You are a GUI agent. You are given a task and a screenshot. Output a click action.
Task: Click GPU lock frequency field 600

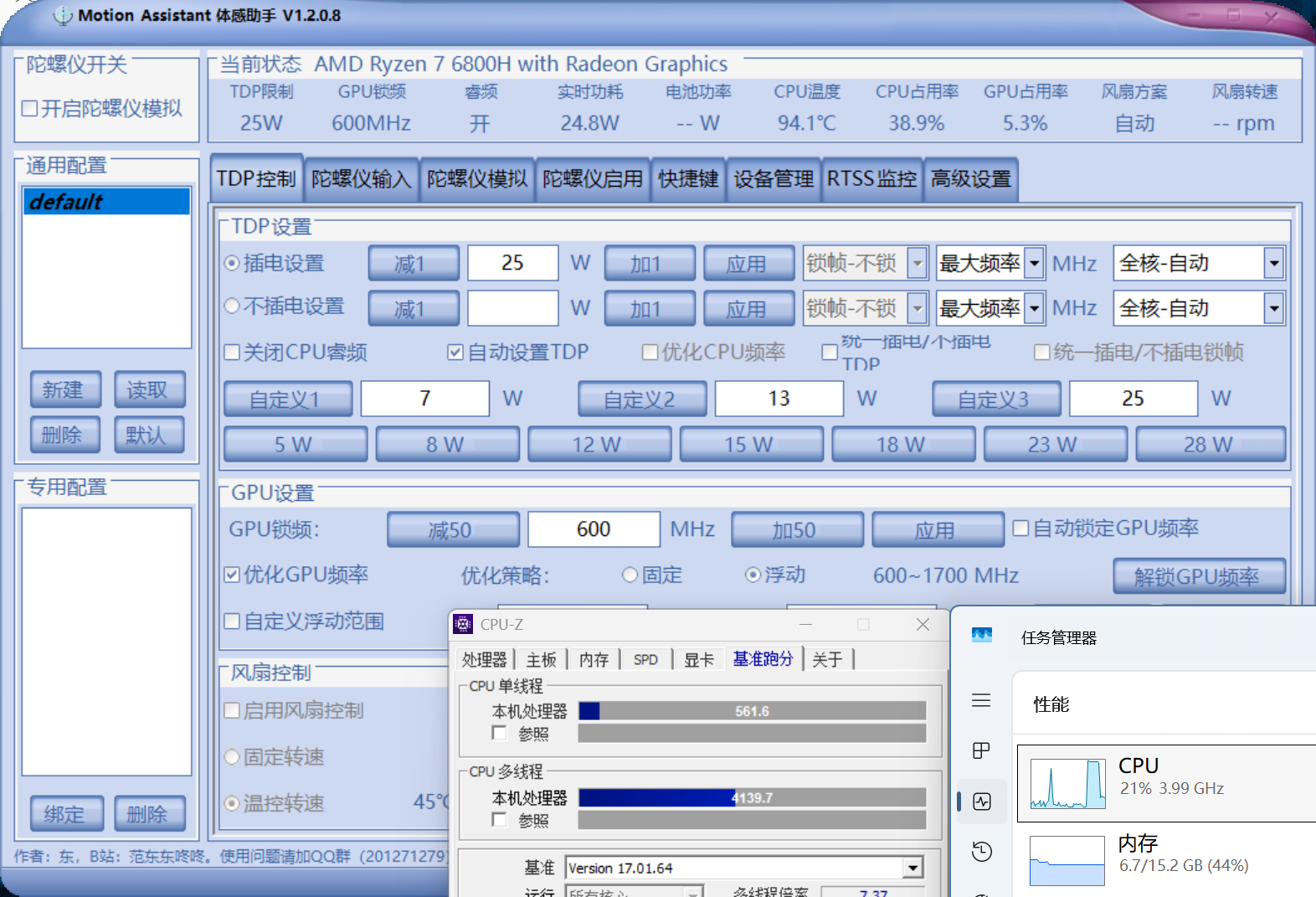point(594,529)
